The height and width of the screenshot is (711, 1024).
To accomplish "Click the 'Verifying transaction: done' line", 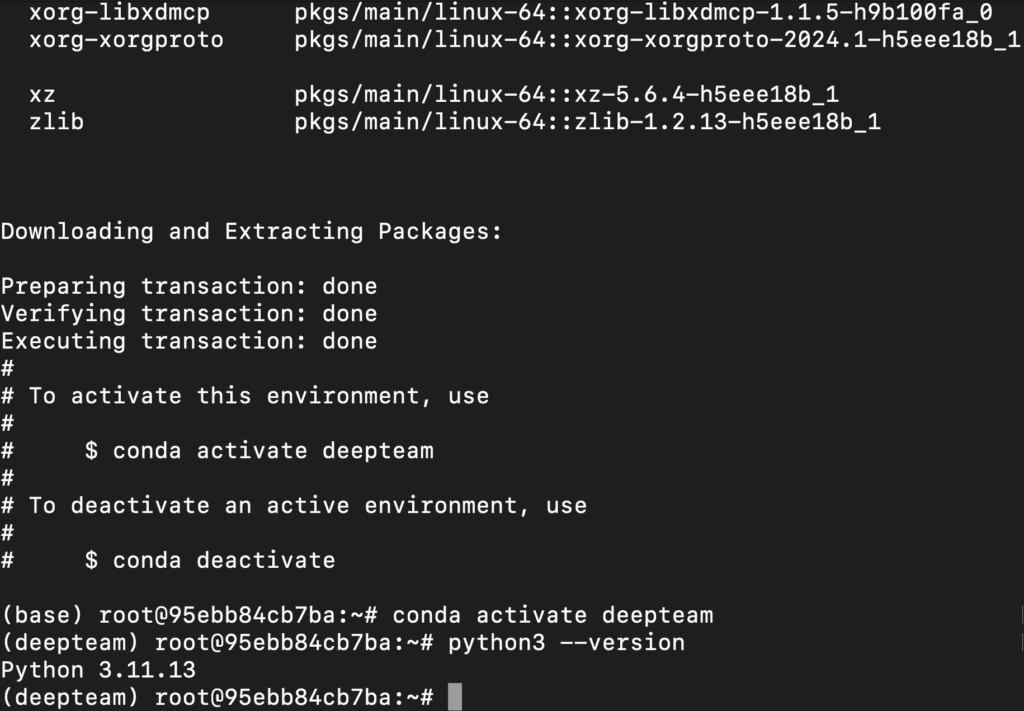I will 189,313.
